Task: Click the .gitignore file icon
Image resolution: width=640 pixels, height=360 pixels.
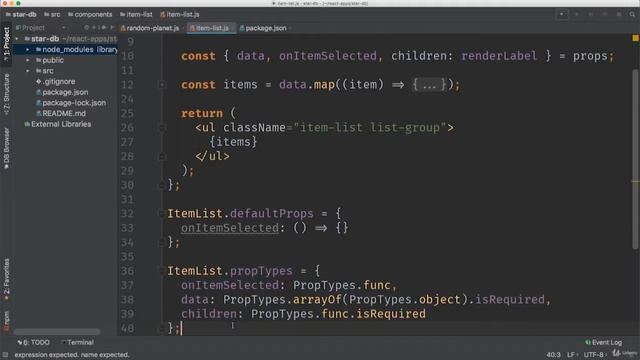Action: 38,81
